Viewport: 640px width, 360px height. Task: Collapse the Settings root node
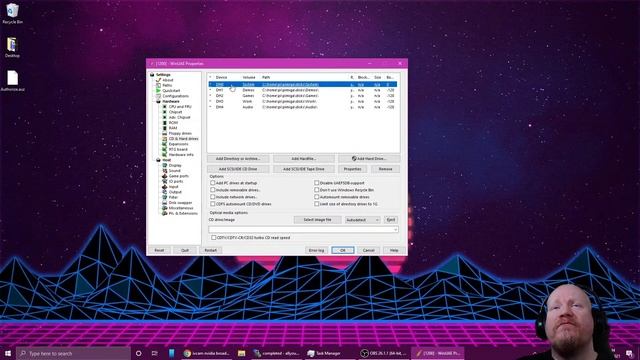(x=152, y=75)
